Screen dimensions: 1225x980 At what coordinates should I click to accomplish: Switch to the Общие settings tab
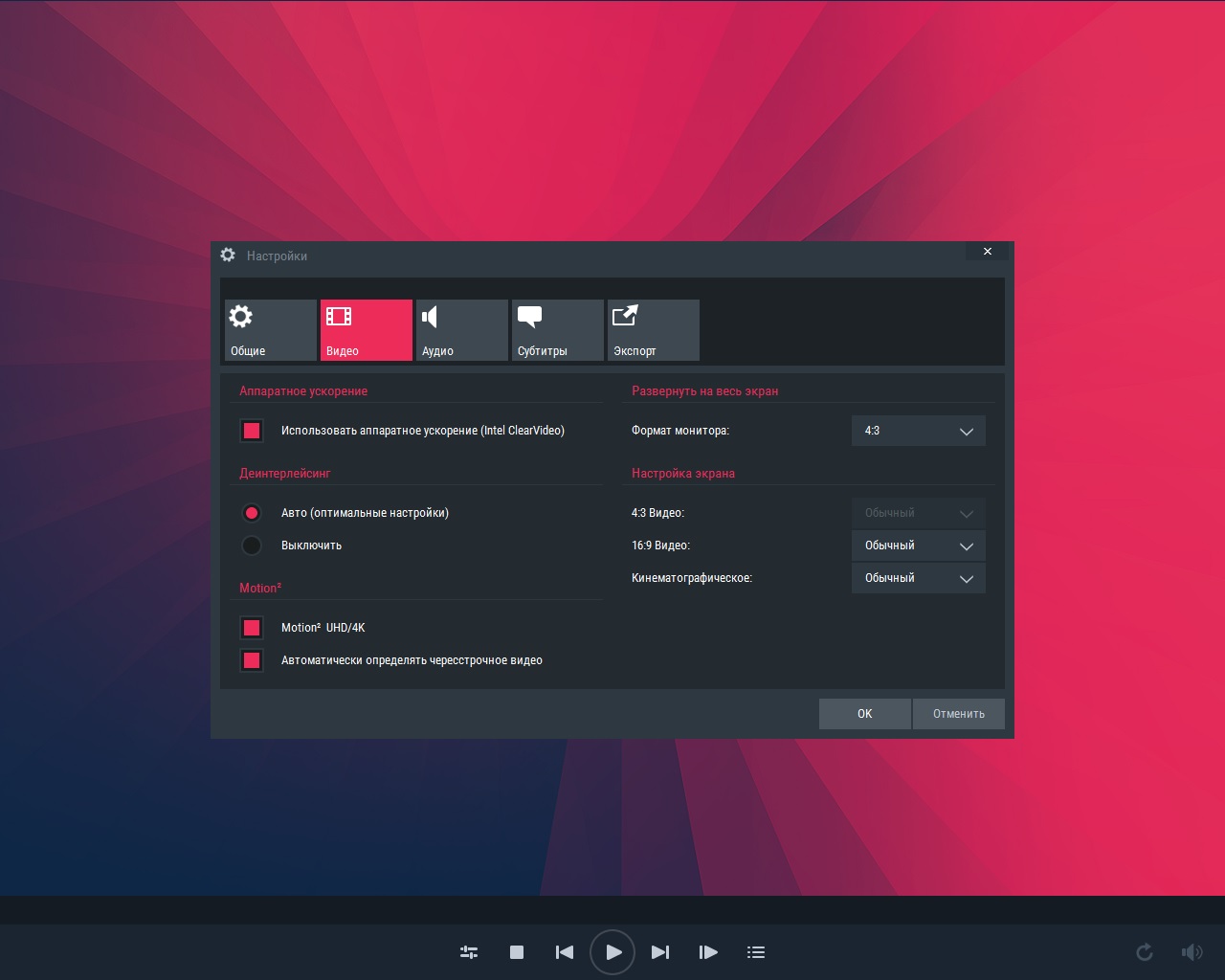[271, 330]
